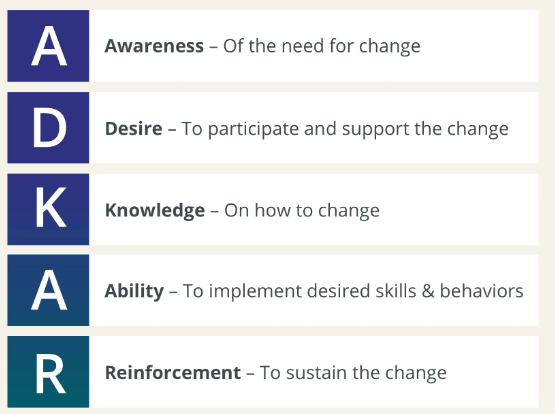Image resolution: width=555 pixels, height=414 pixels.
Task: Click the bold word Awareness
Action: tap(154, 46)
